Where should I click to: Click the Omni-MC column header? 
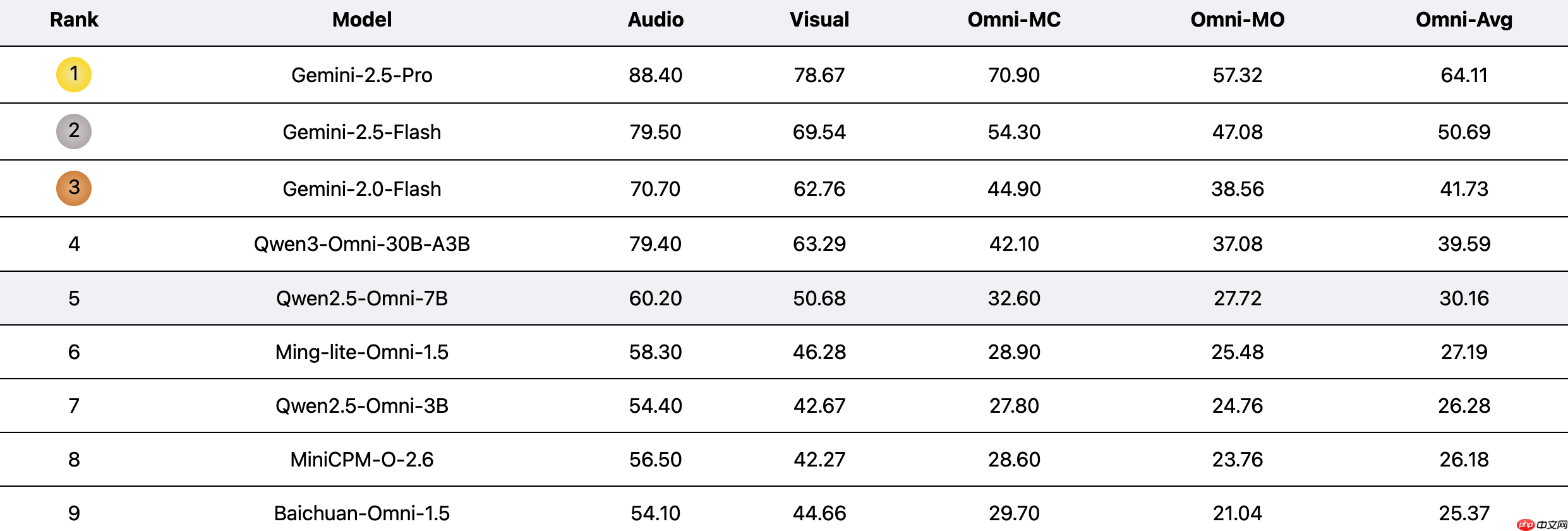point(1014,20)
